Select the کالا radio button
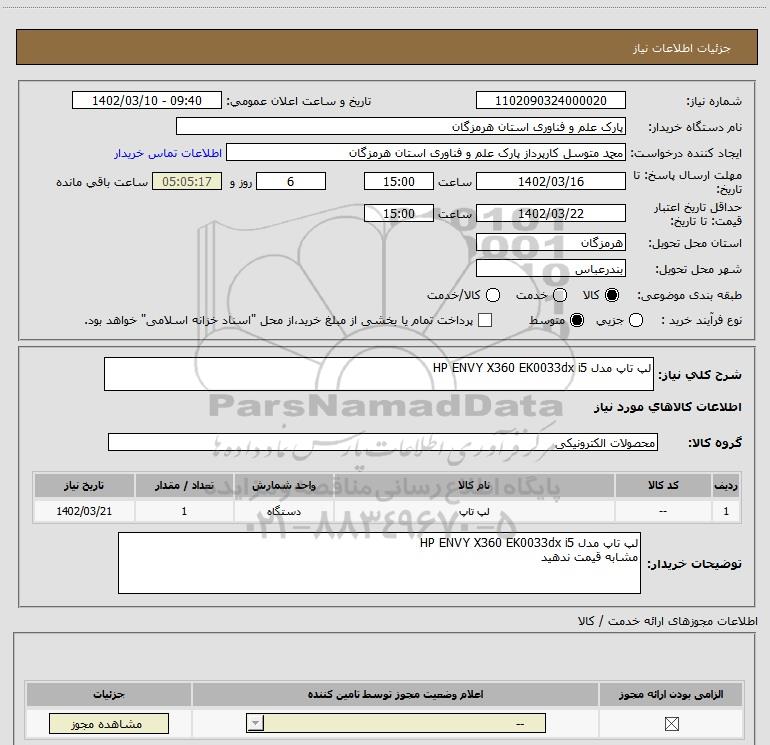Image resolution: width=770 pixels, height=745 pixels. tap(612, 295)
